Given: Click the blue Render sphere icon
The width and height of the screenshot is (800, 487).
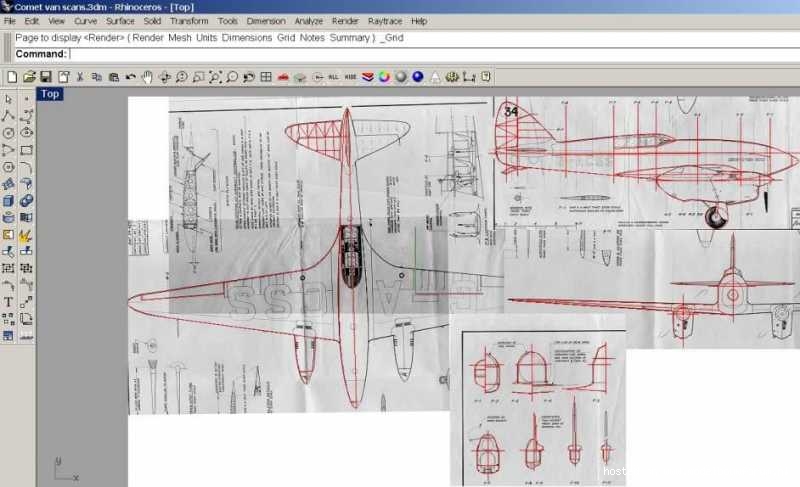Looking at the screenshot, I should [418, 77].
